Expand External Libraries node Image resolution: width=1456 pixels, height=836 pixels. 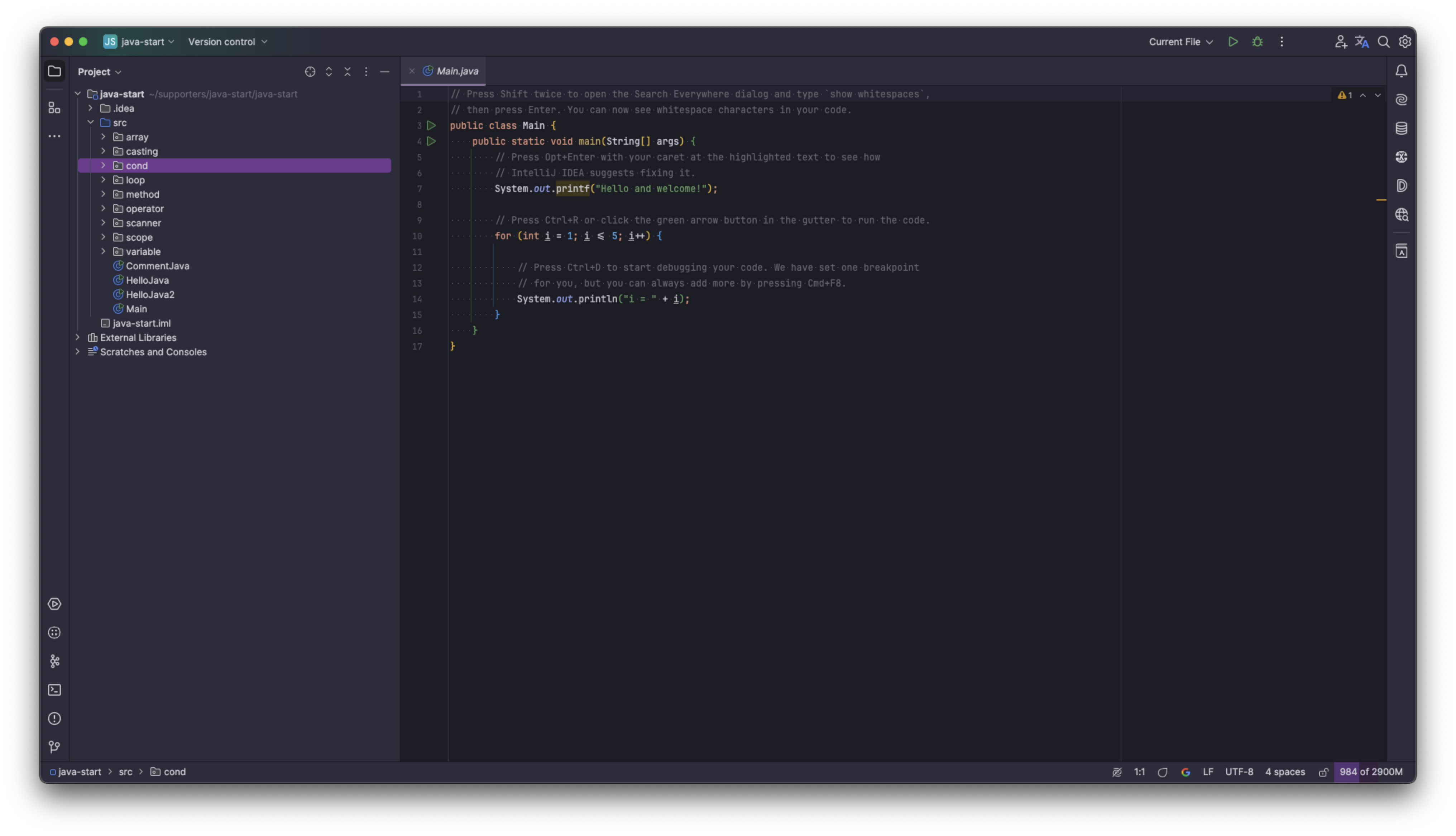(x=77, y=337)
